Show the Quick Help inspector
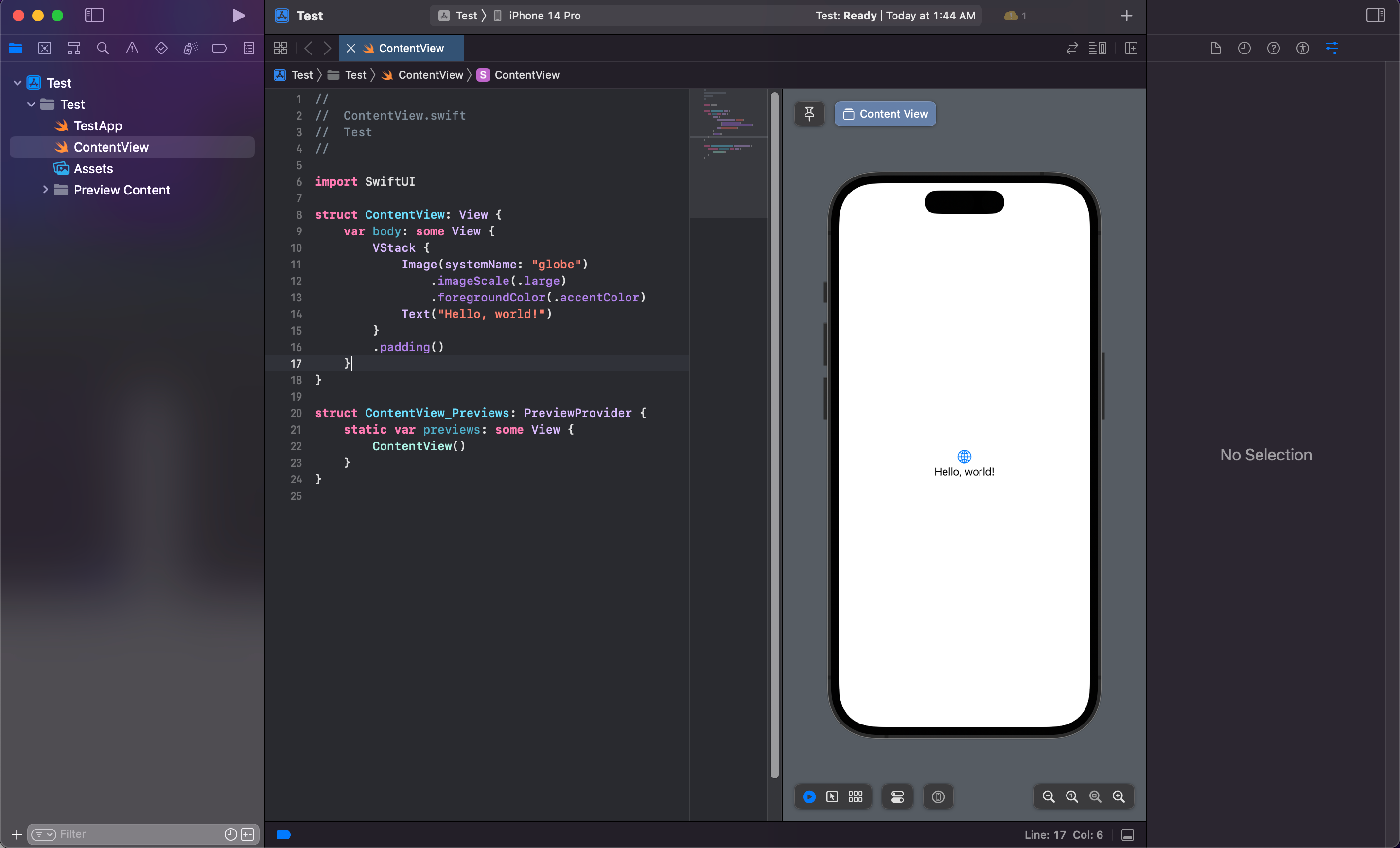The height and width of the screenshot is (848, 1400). [x=1273, y=48]
